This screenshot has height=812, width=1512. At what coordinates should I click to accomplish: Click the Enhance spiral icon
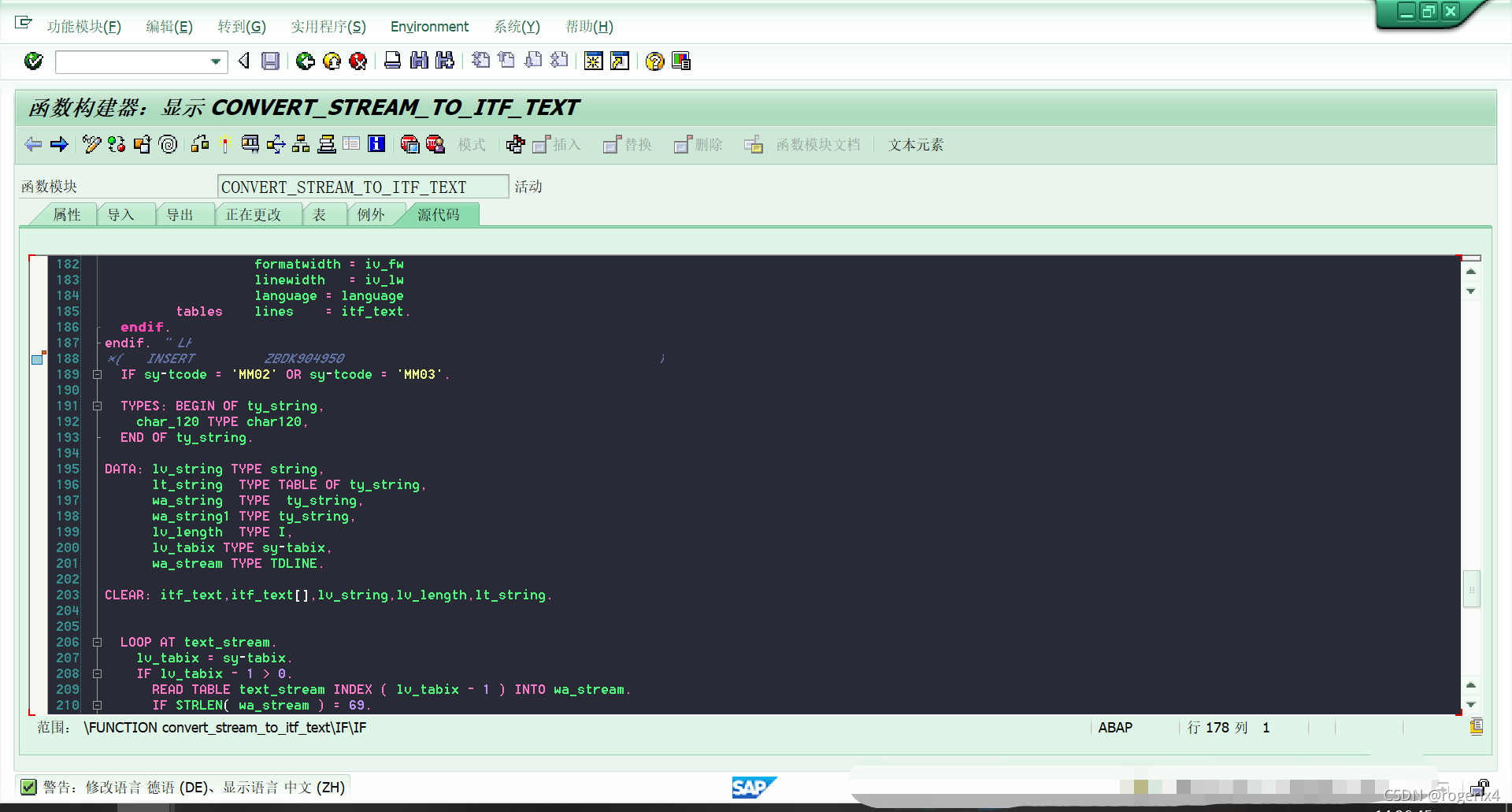[168, 144]
